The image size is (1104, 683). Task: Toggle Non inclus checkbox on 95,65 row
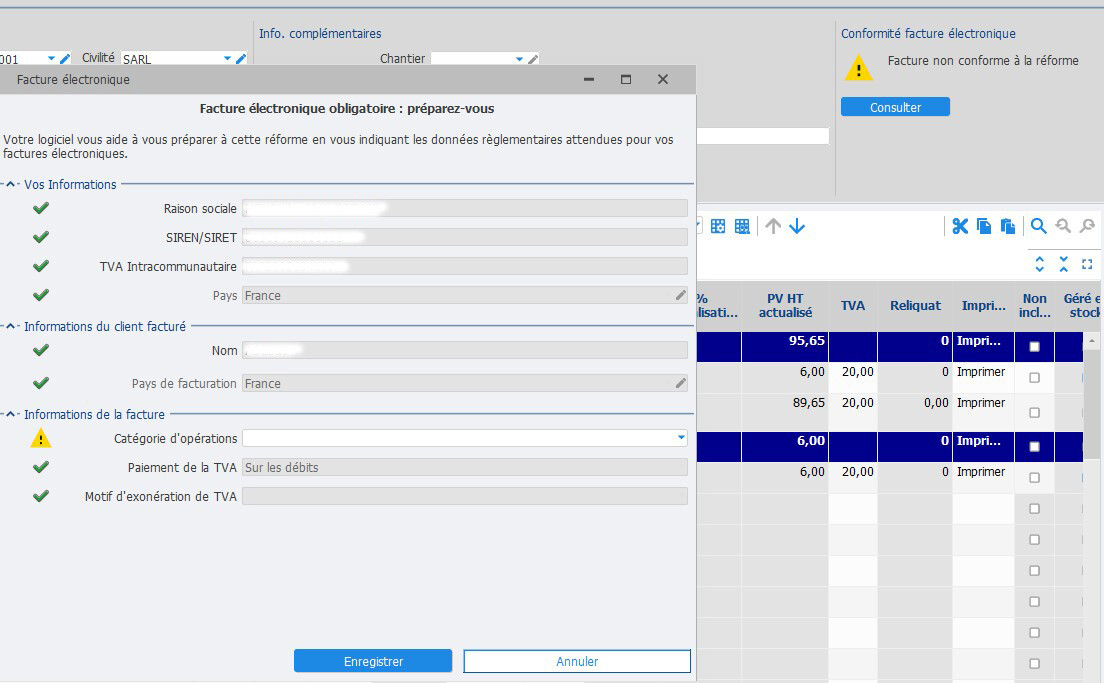[1034, 347]
